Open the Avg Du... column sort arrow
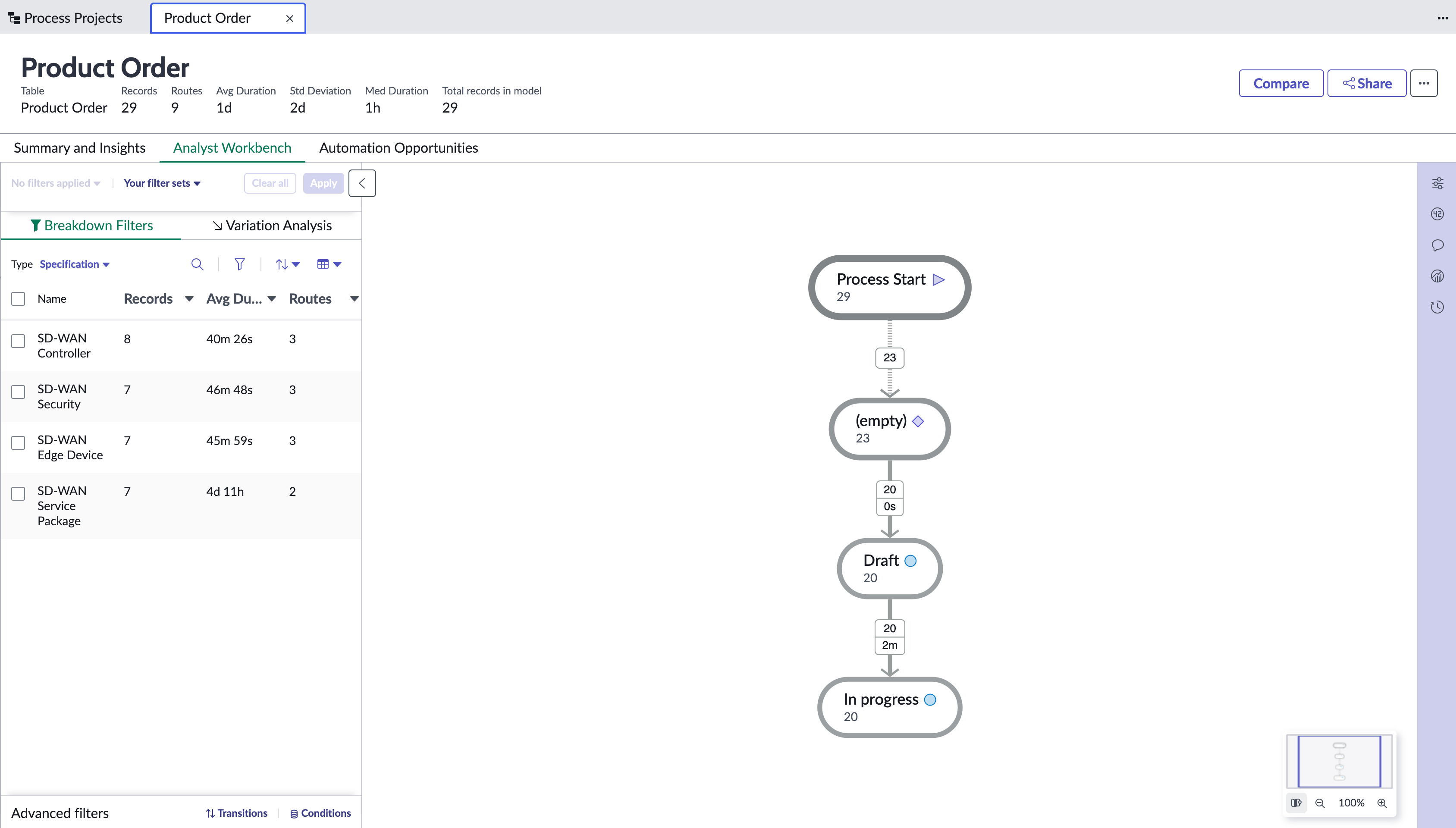 pos(272,298)
